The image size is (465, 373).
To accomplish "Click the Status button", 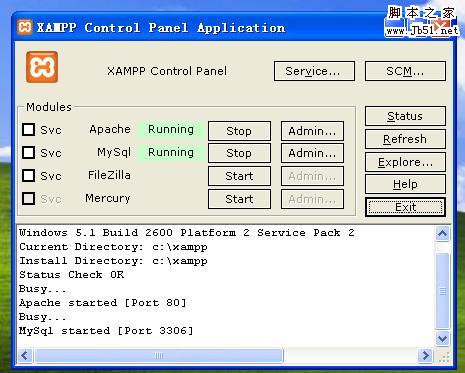I will [405, 116].
